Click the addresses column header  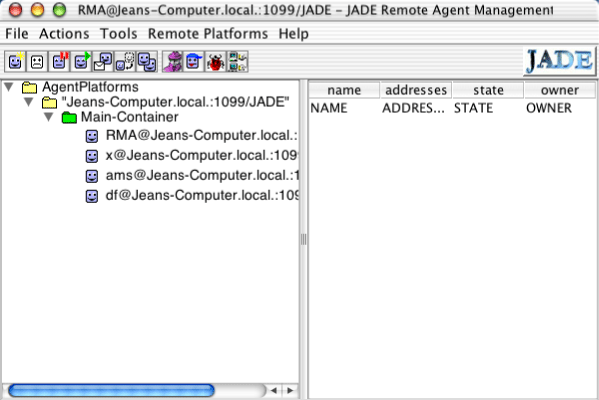point(416,90)
